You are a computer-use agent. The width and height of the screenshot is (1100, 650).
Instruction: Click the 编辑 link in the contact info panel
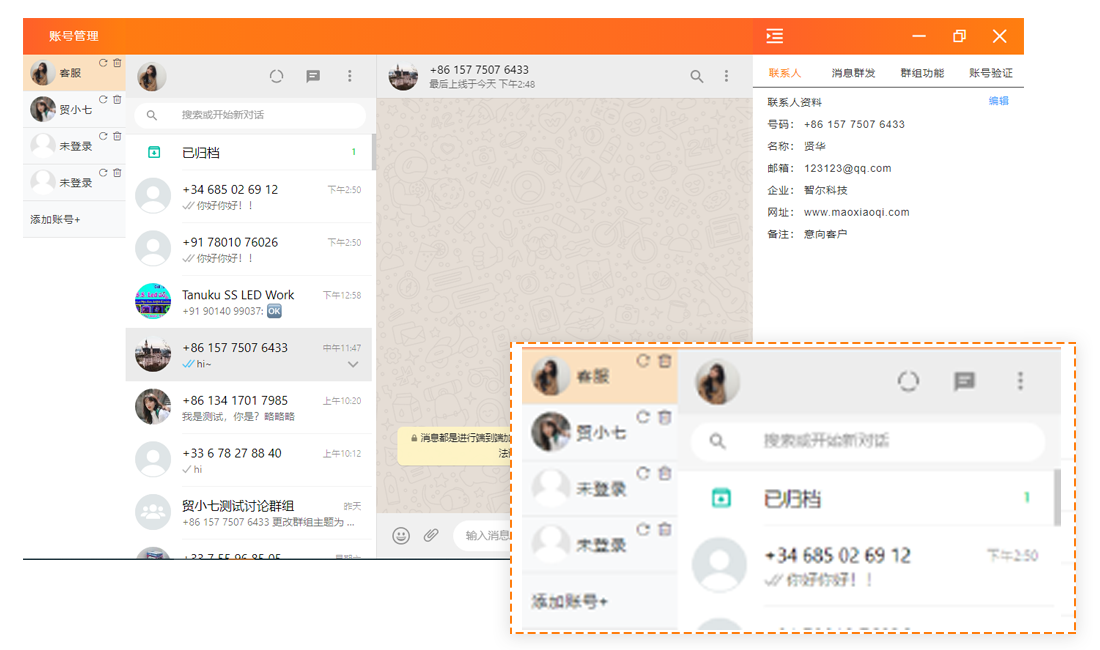click(x=998, y=101)
